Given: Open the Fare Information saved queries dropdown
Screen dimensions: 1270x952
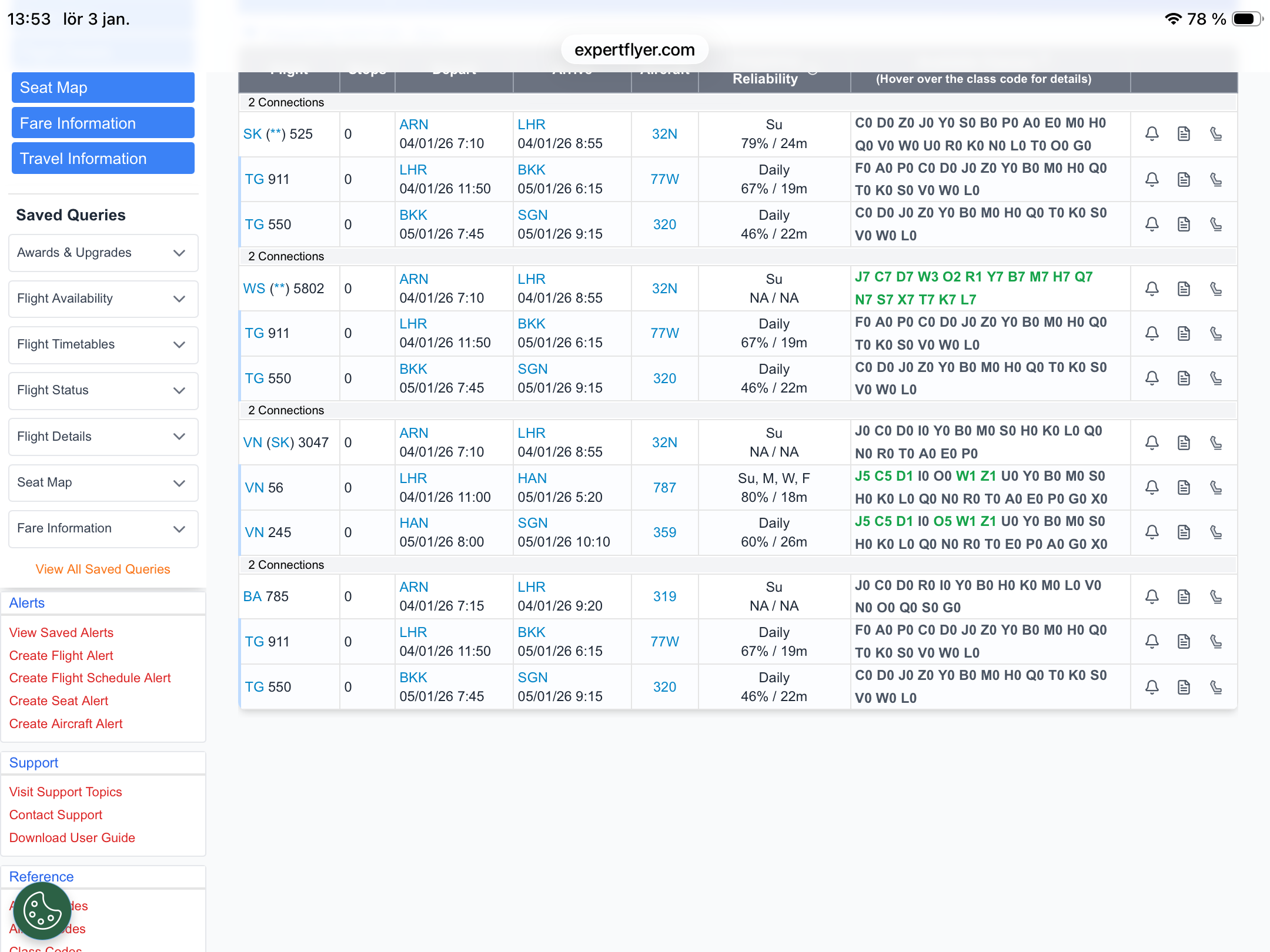Looking at the screenshot, I should tap(103, 528).
